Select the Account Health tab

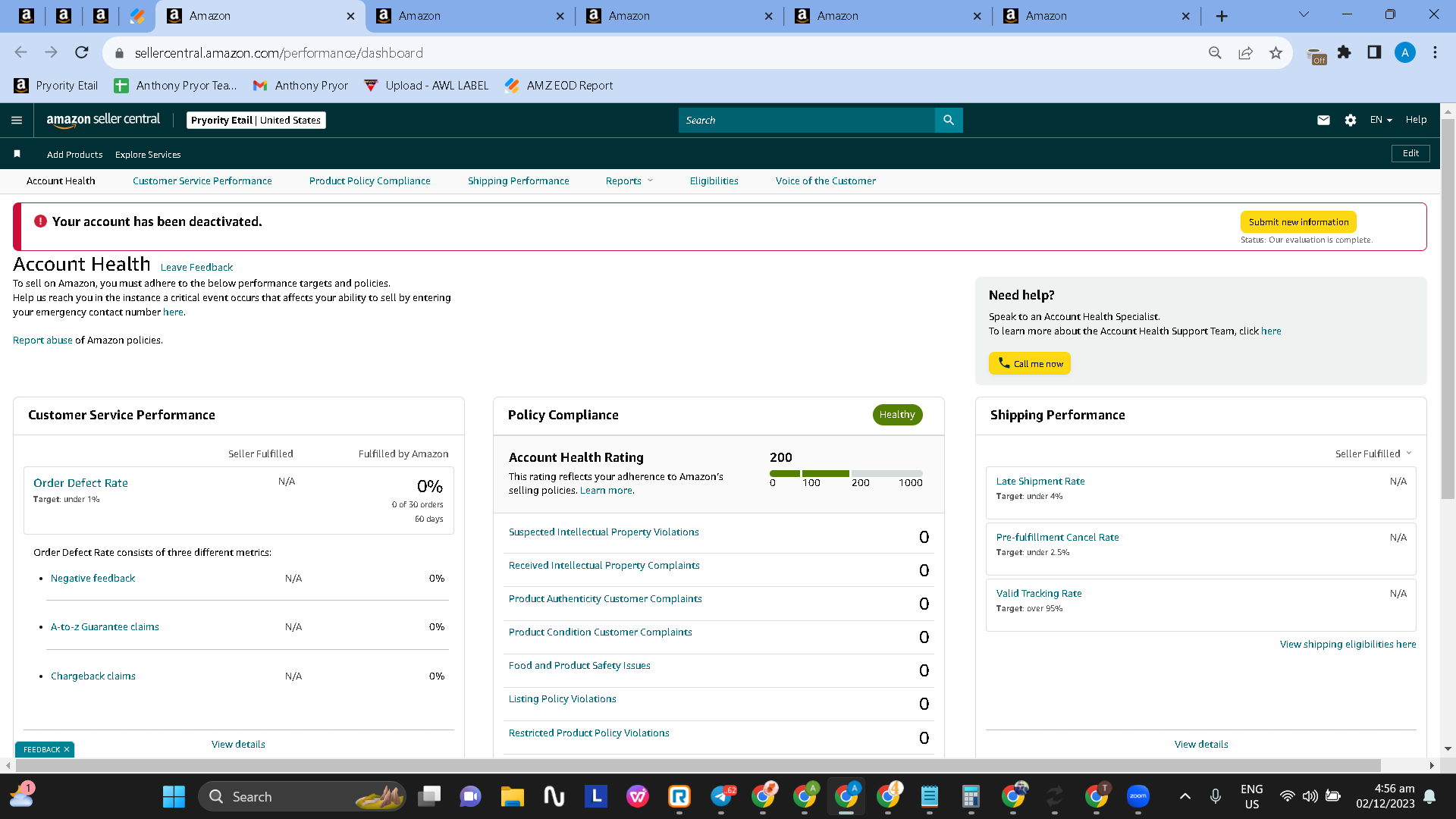tap(61, 181)
